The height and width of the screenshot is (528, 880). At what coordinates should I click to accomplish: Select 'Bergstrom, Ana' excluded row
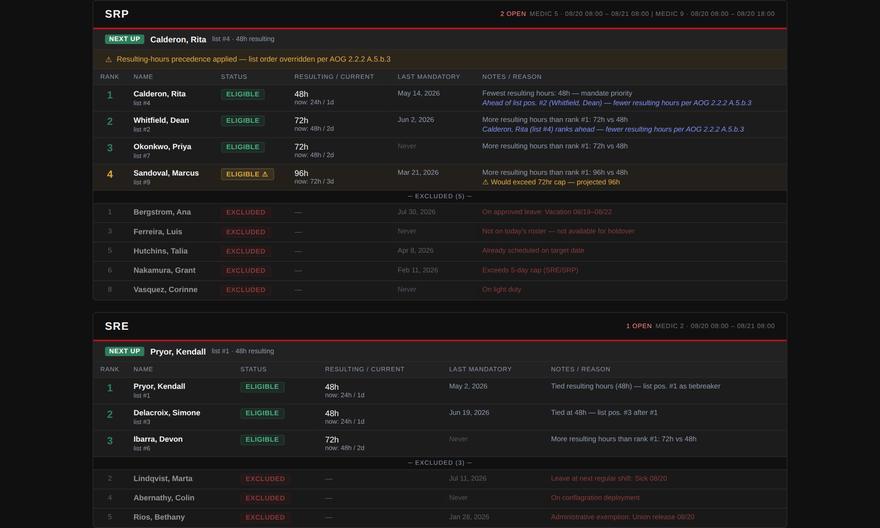(x=440, y=213)
